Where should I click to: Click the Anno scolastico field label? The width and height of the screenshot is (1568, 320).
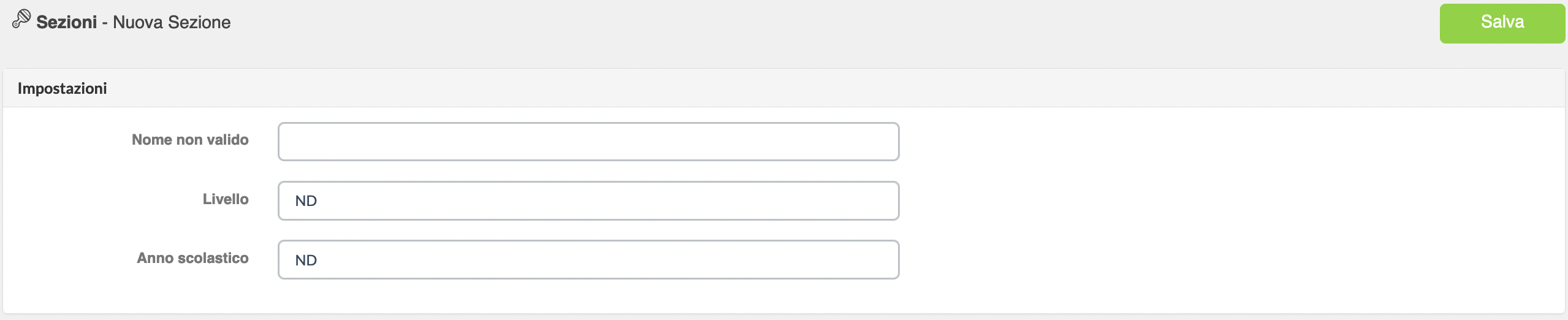pos(192,258)
